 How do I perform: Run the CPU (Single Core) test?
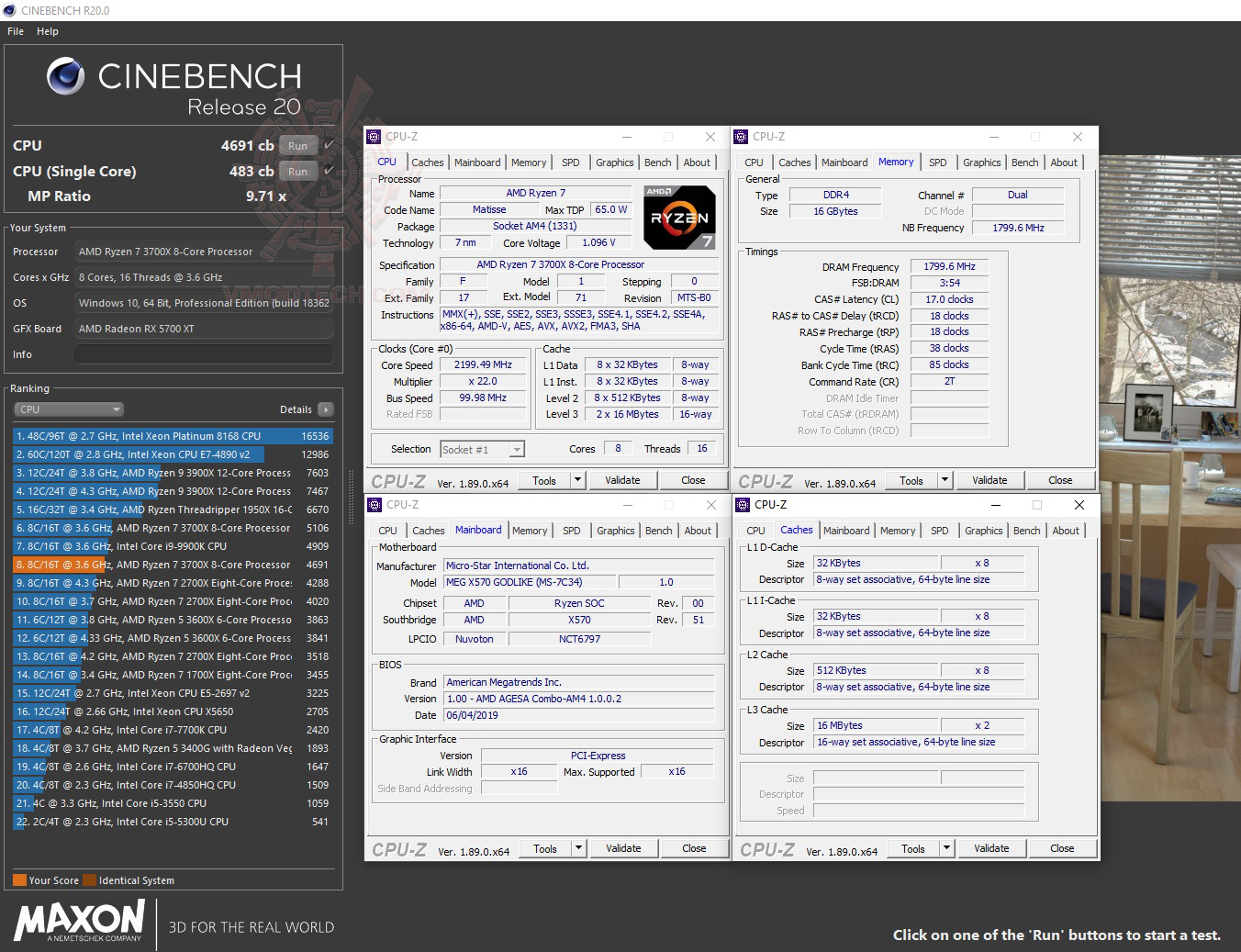pos(297,171)
